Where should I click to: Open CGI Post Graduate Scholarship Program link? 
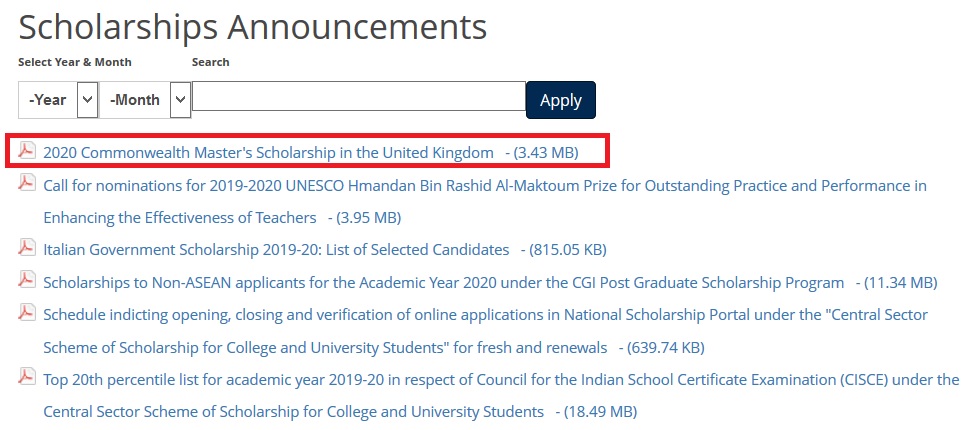pos(443,282)
